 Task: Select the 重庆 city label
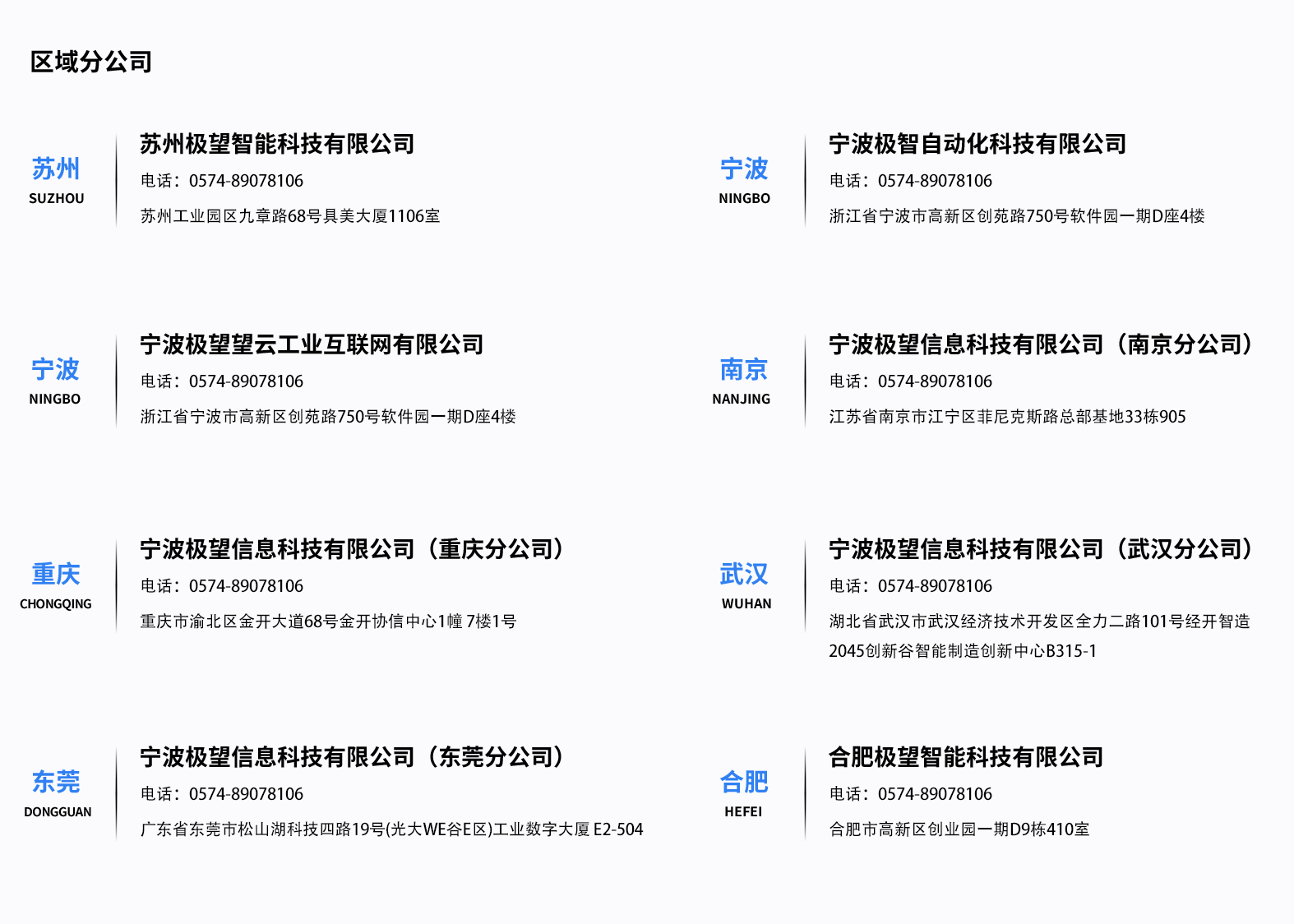click(x=56, y=575)
